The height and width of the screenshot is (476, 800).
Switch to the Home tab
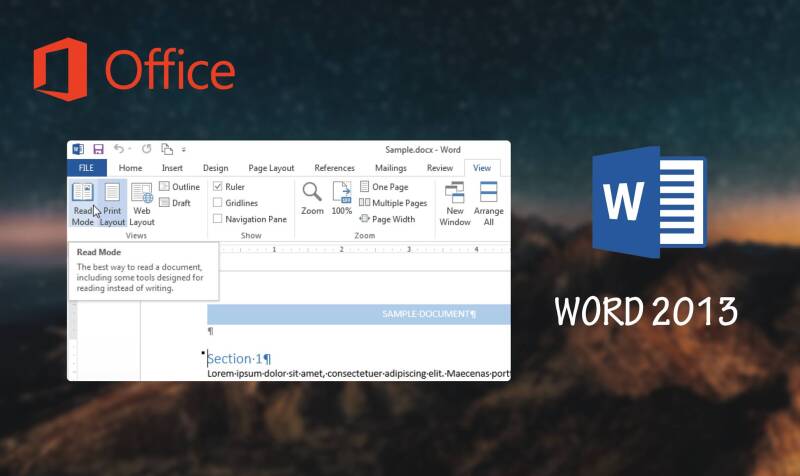coord(130,168)
